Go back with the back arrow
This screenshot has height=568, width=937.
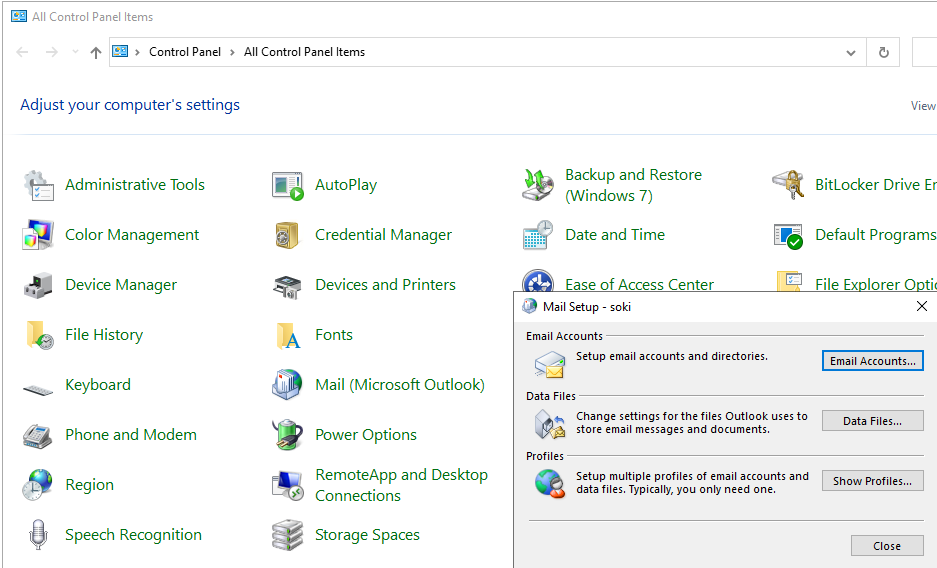click(x=22, y=53)
